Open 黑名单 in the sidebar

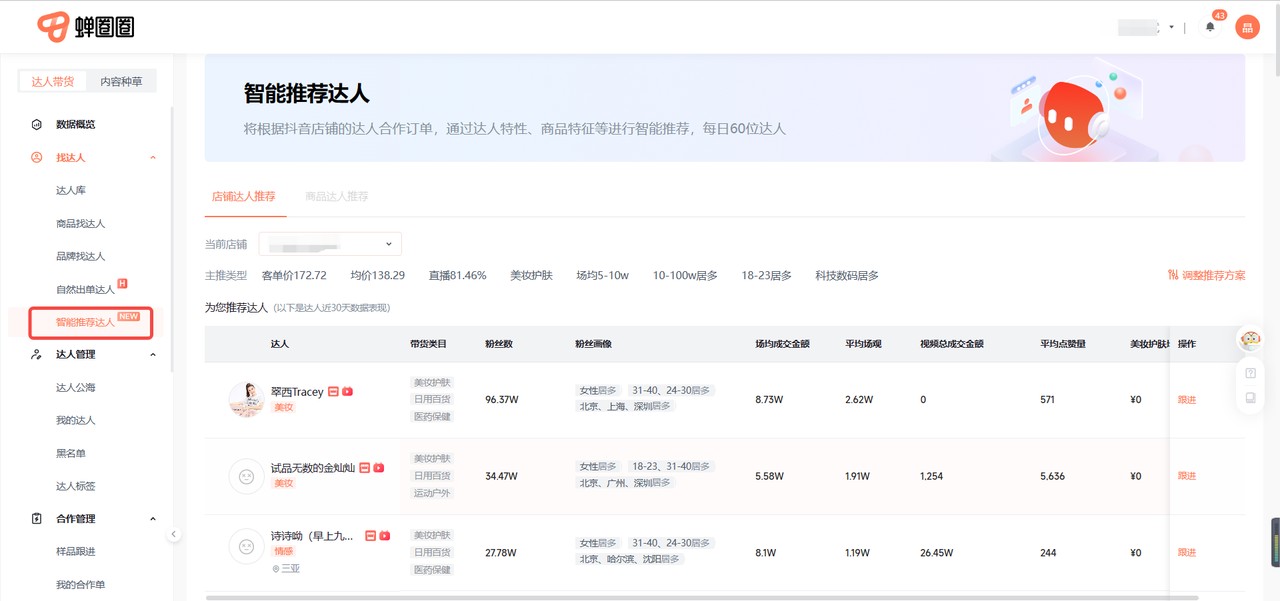coord(71,453)
